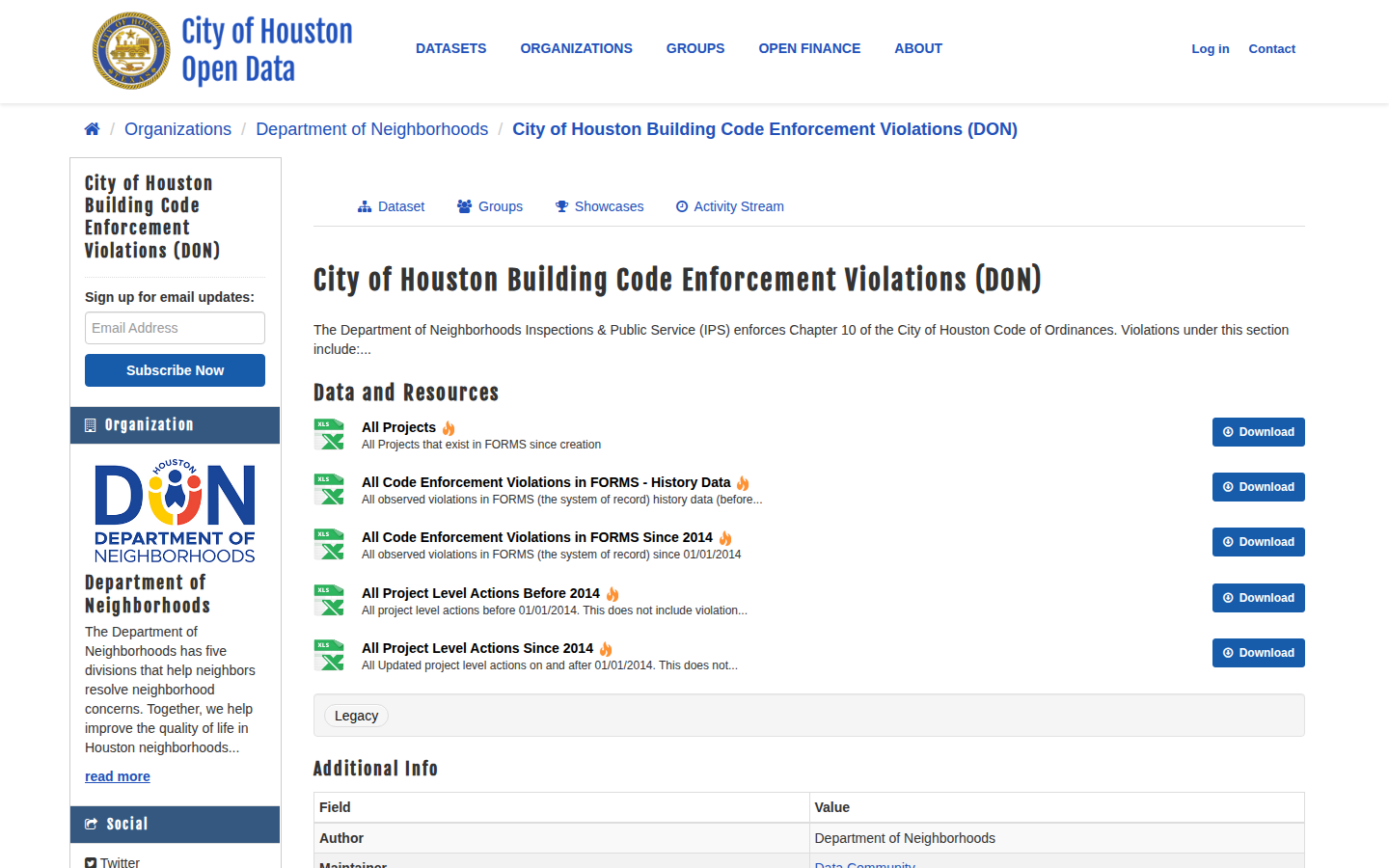
Task: Click the Contact link
Action: coord(1271,48)
